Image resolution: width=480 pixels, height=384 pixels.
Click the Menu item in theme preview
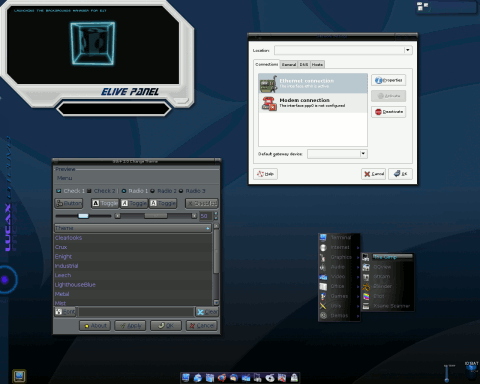pos(64,178)
